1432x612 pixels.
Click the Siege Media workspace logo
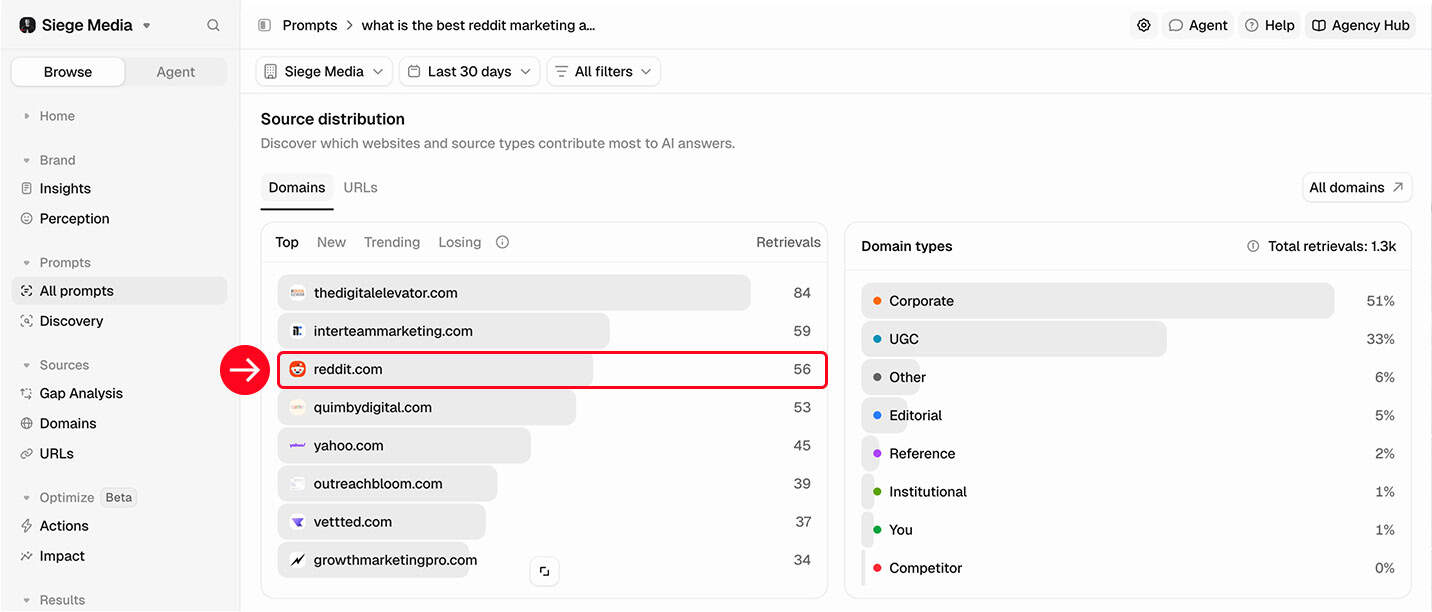click(x=27, y=25)
